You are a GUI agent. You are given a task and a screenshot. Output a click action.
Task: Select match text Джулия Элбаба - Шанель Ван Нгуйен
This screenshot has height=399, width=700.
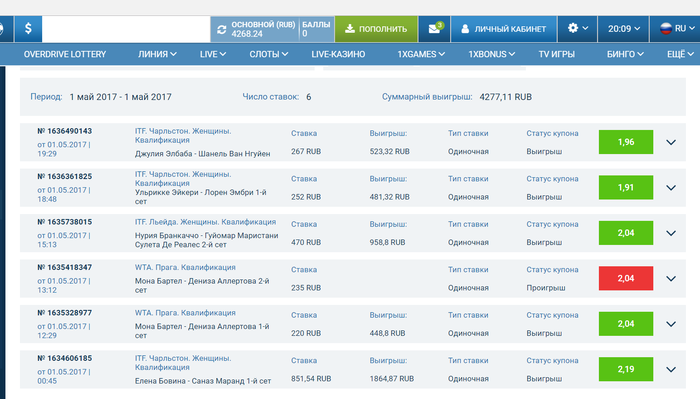tap(203, 154)
